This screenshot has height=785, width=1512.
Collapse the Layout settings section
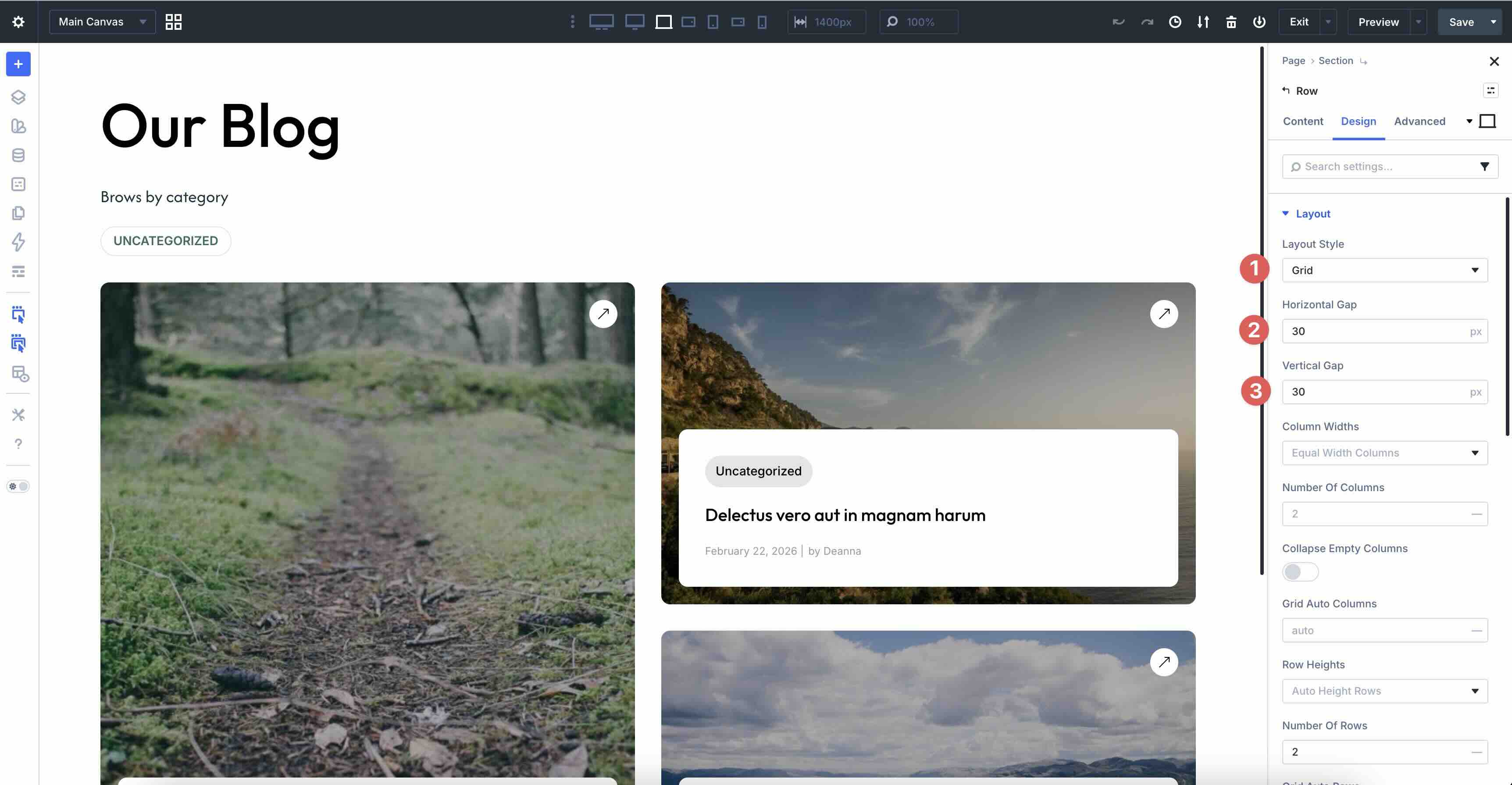1285,214
